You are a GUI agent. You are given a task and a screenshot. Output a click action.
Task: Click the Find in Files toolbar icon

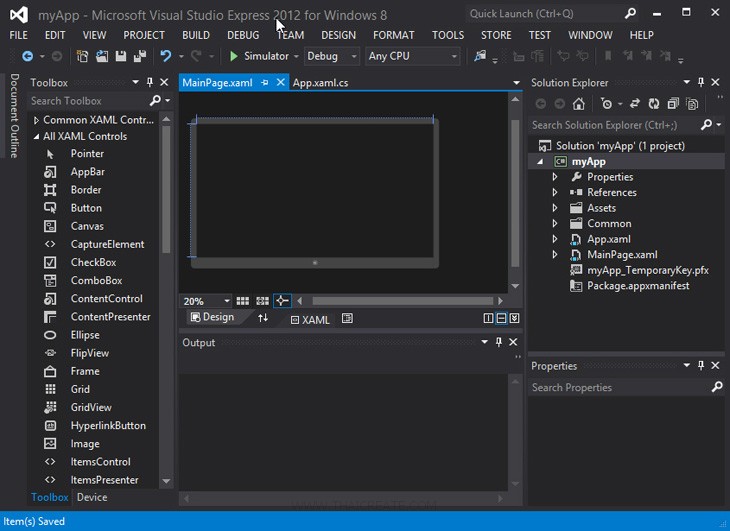point(480,56)
